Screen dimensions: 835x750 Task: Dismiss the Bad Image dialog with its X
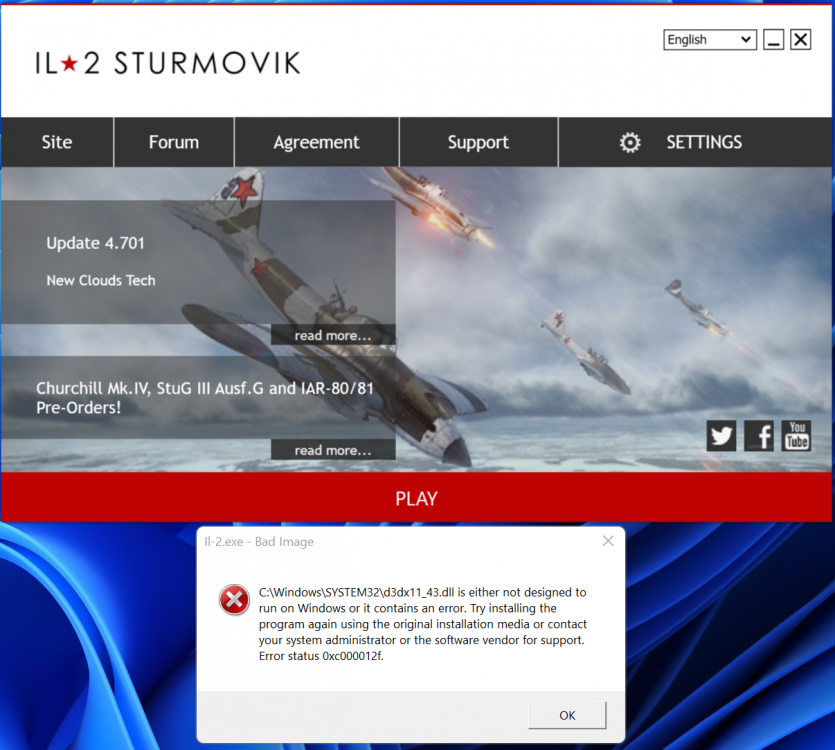(608, 540)
